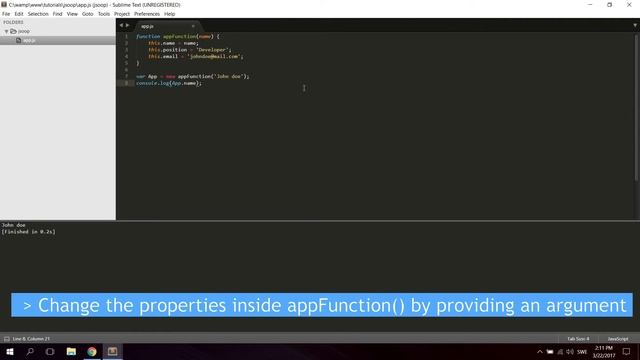Click line number 1 in gutter
Viewport: 640px width, 360px height.
point(127,36)
